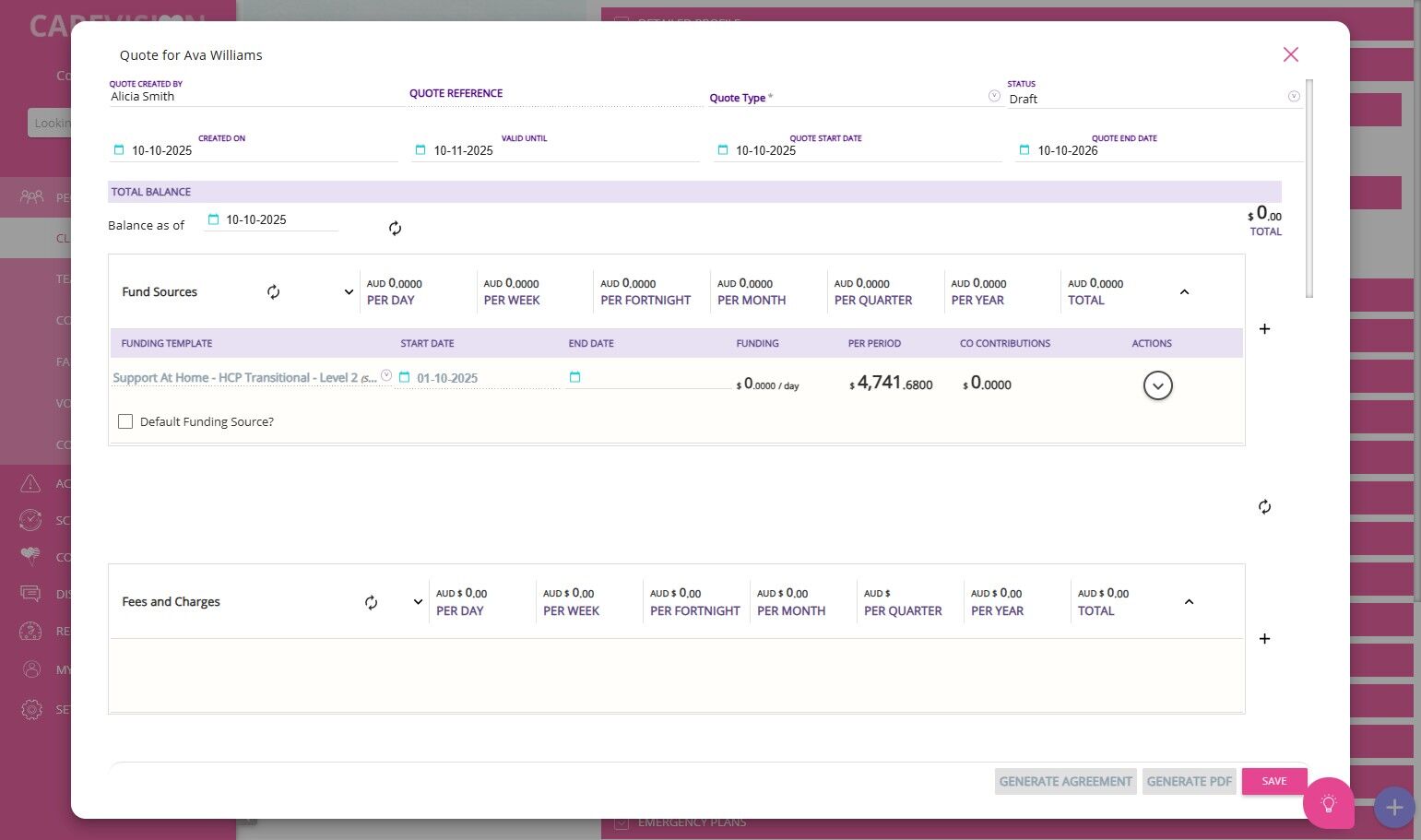Screen dimensions: 1421x840
Task: Open the Status dropdown showing Draft
Action: click(1294, 96)
